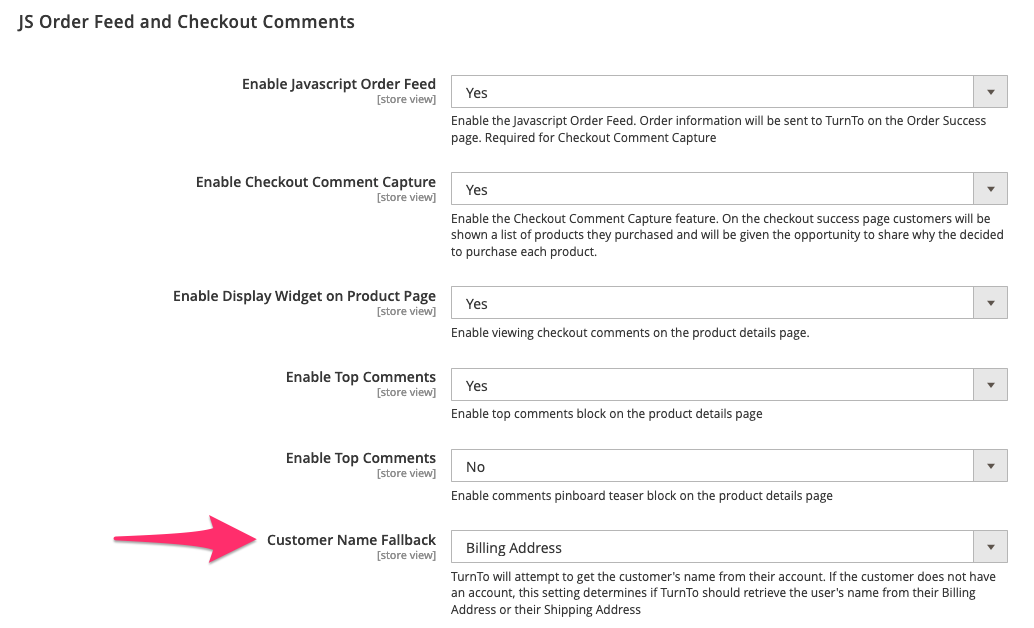The height and width of the screenshot is (628, 1034).
Task: Click the Customer Name Fallback label
Action: (351, 540)
